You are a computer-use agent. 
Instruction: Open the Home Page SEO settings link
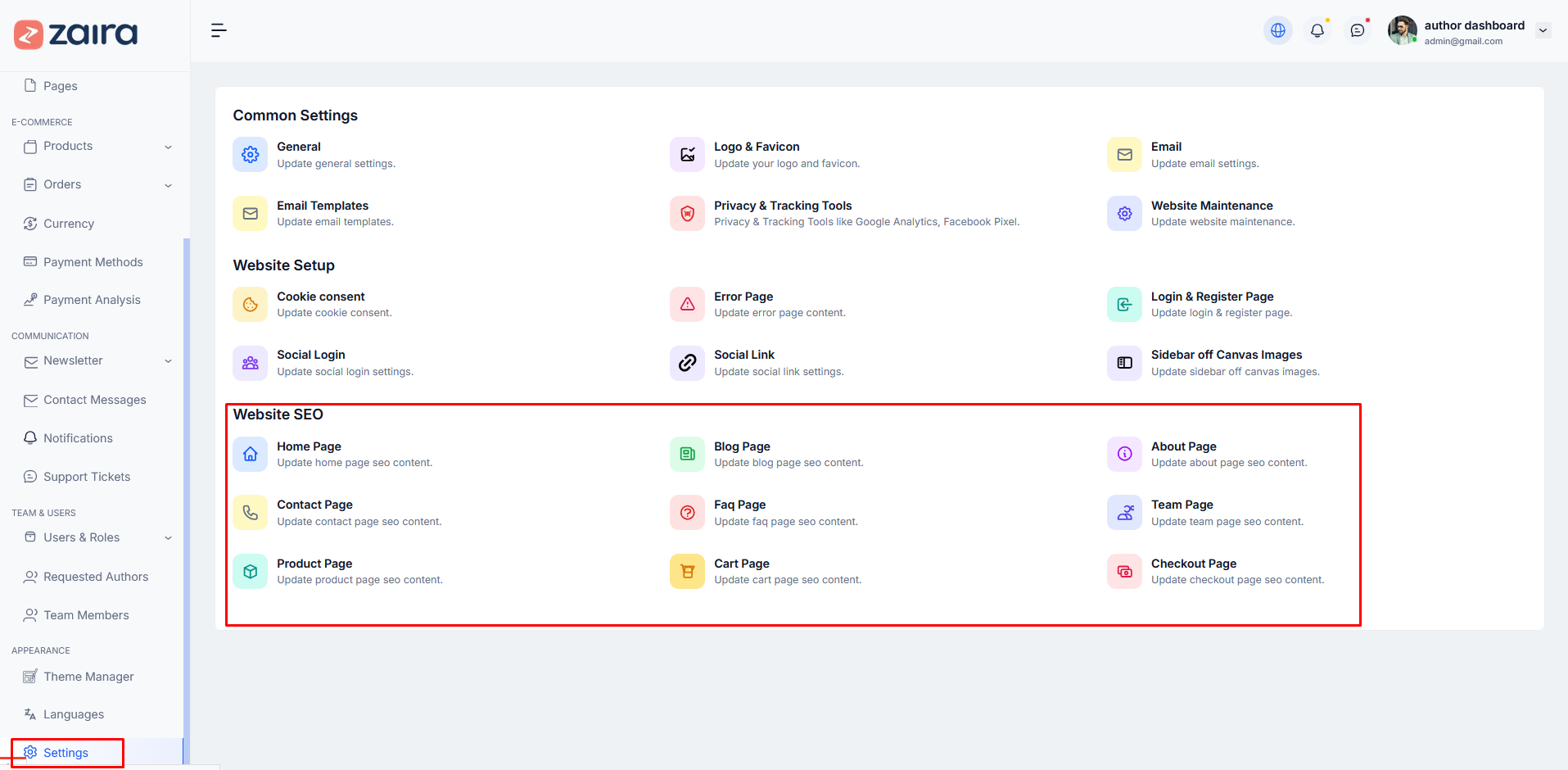[309, 446]
